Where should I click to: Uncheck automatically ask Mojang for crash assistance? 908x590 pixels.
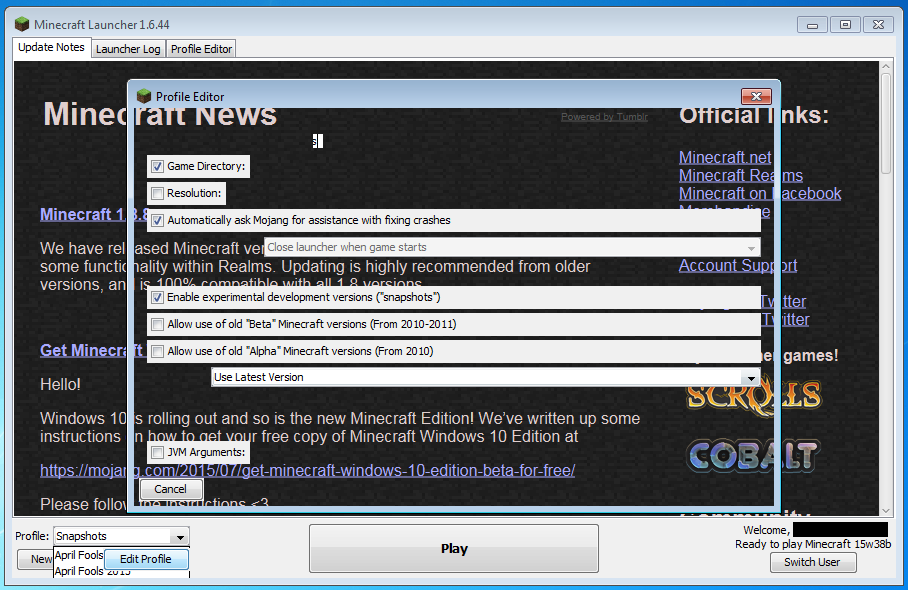[157, 221]
